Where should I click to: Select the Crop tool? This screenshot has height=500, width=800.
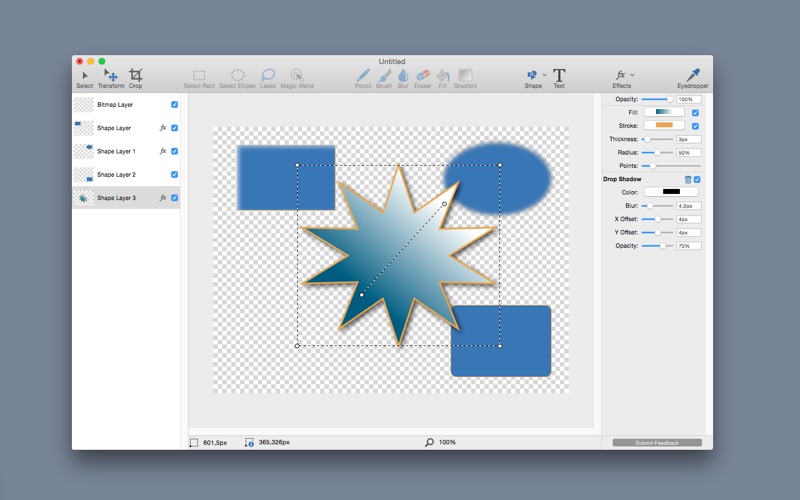(135, 79)
